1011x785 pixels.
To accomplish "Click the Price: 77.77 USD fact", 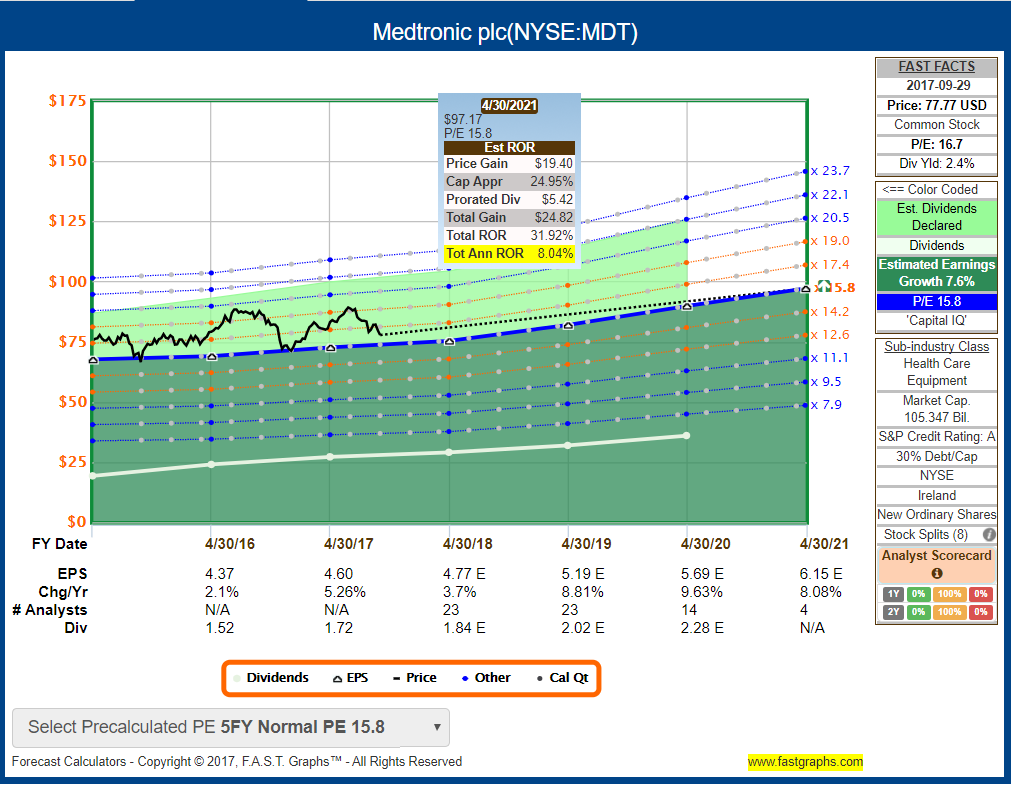I will point(936,105).
